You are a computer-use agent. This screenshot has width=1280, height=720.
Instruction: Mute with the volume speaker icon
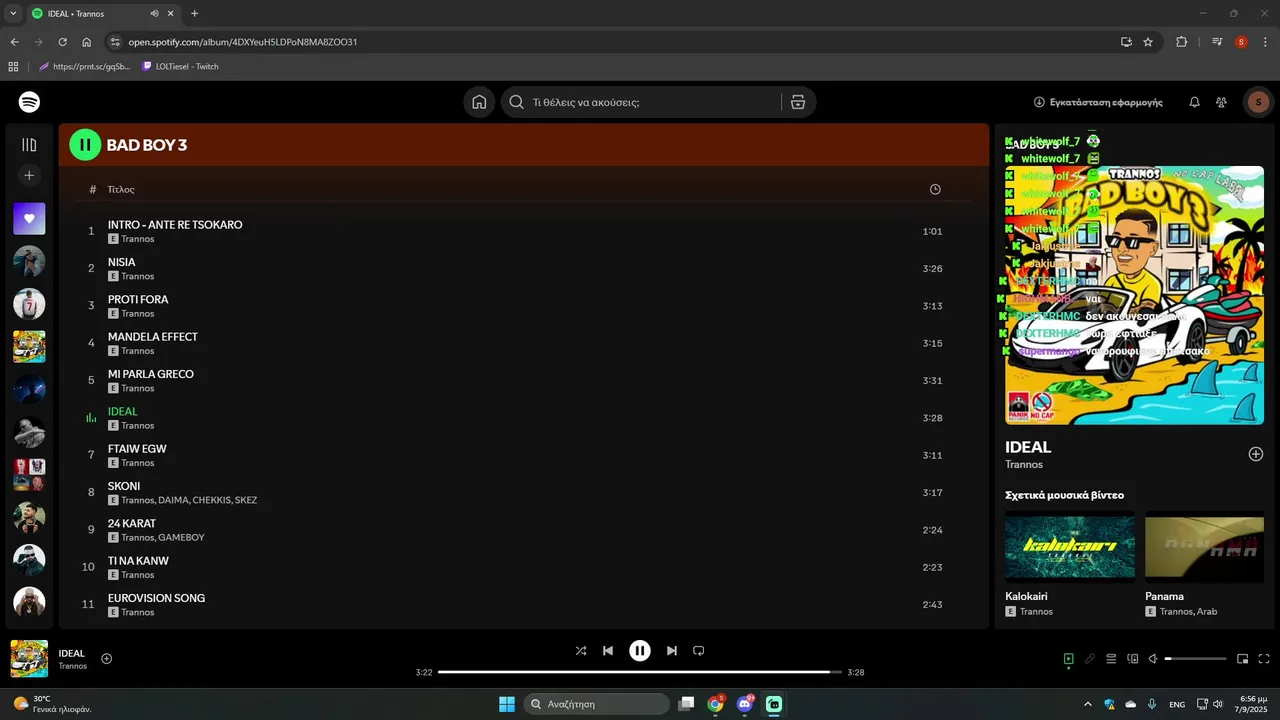(x=1153, y=659)
